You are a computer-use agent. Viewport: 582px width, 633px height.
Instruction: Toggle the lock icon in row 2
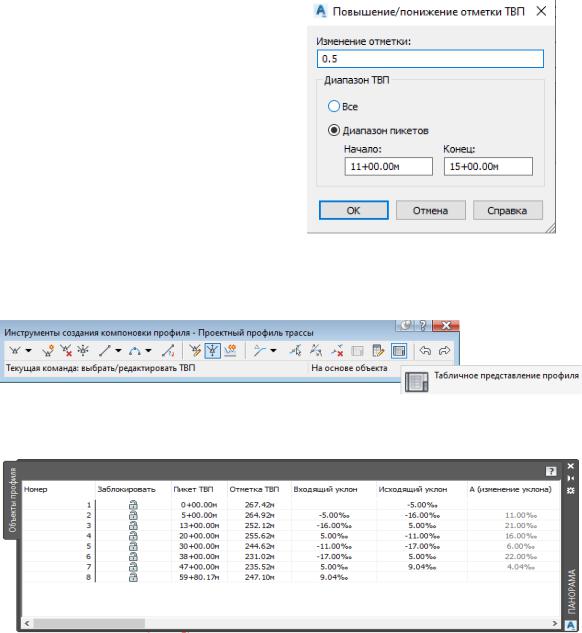pyautogui.click(x=133, y=515)
